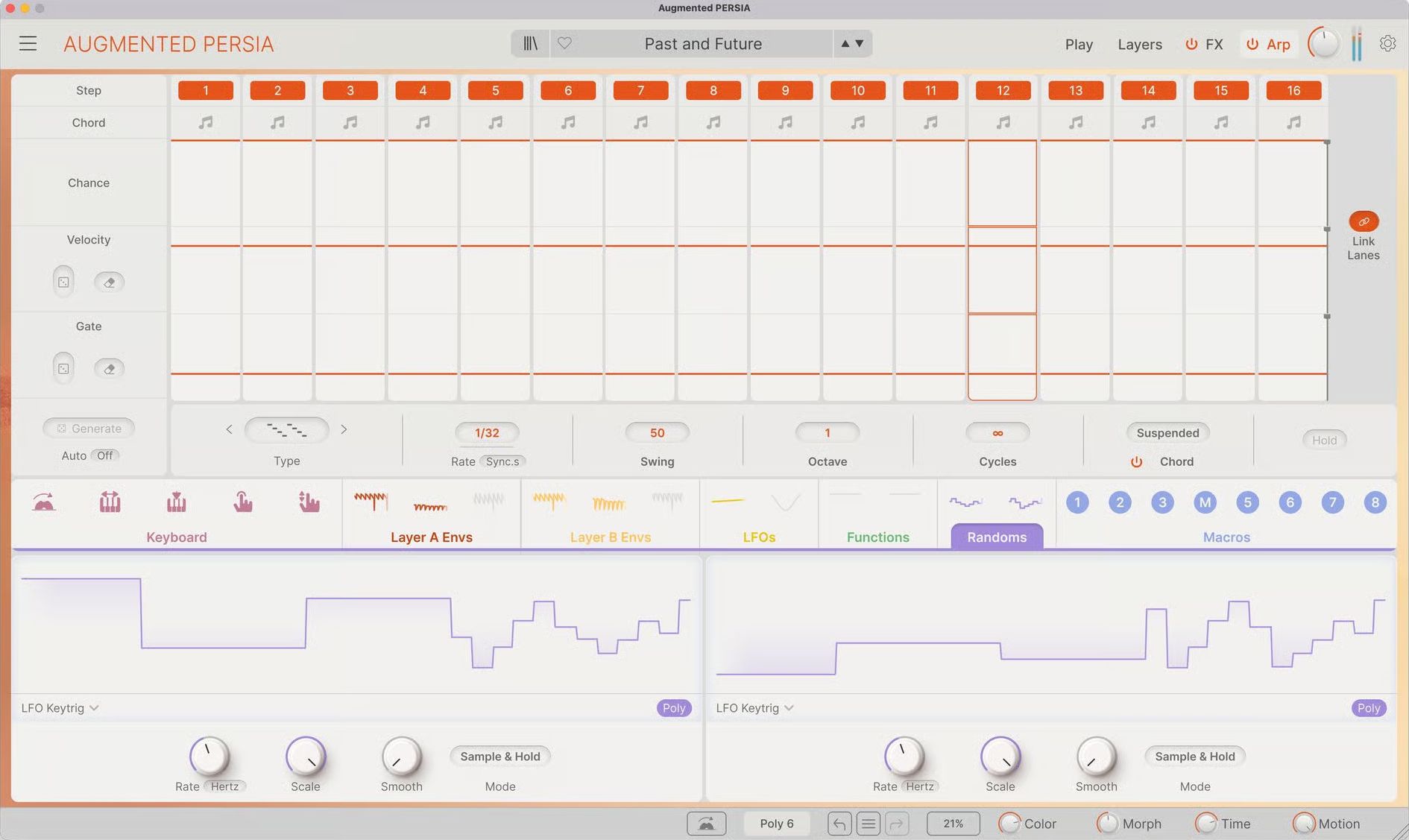
Task: Toggle the Hold button
Action: 1324,440
